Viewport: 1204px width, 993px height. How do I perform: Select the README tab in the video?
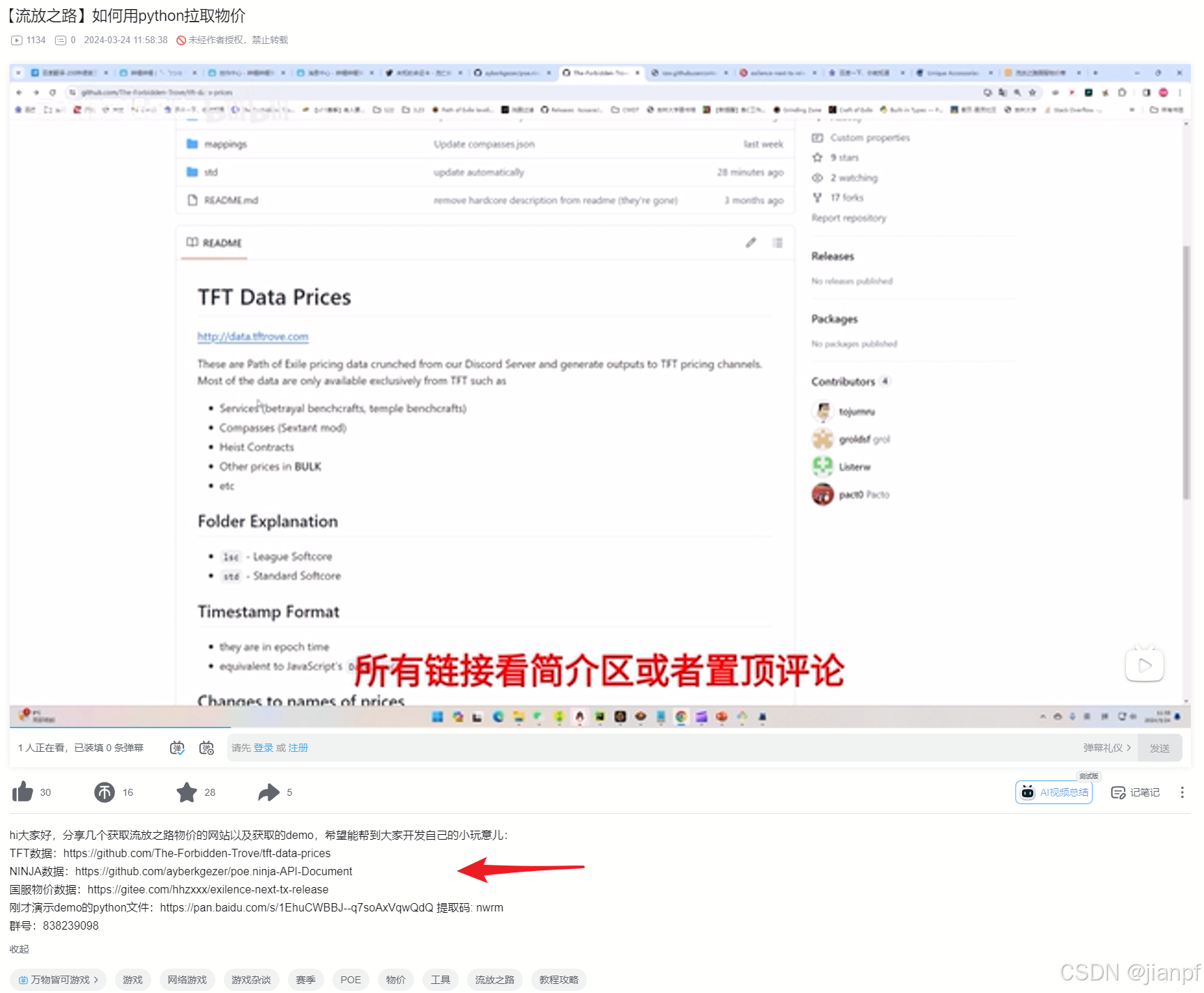point(214,243)
